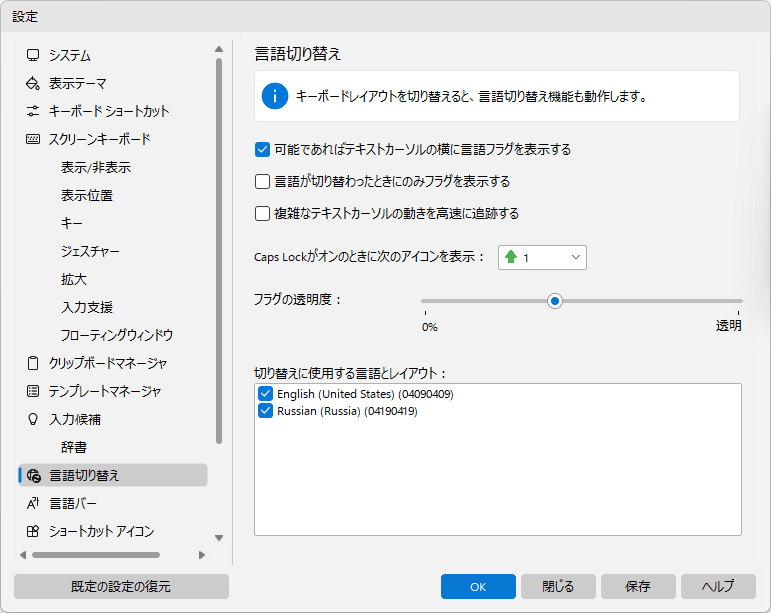The height and width of the screenshot is (613, 771).
Task: Toggle 可能であればテキストカーソルの横に言語フラグを表示する checkbox
Action: coord(262,149)
